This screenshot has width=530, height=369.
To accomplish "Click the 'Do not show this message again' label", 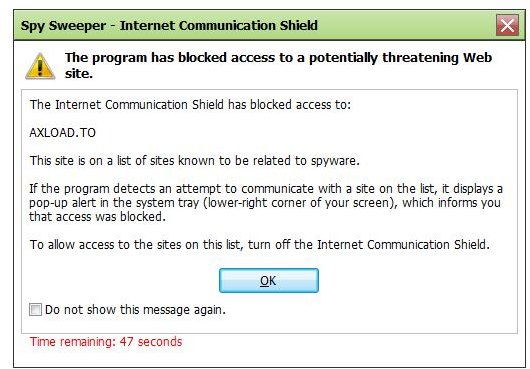I will point(135,310).
